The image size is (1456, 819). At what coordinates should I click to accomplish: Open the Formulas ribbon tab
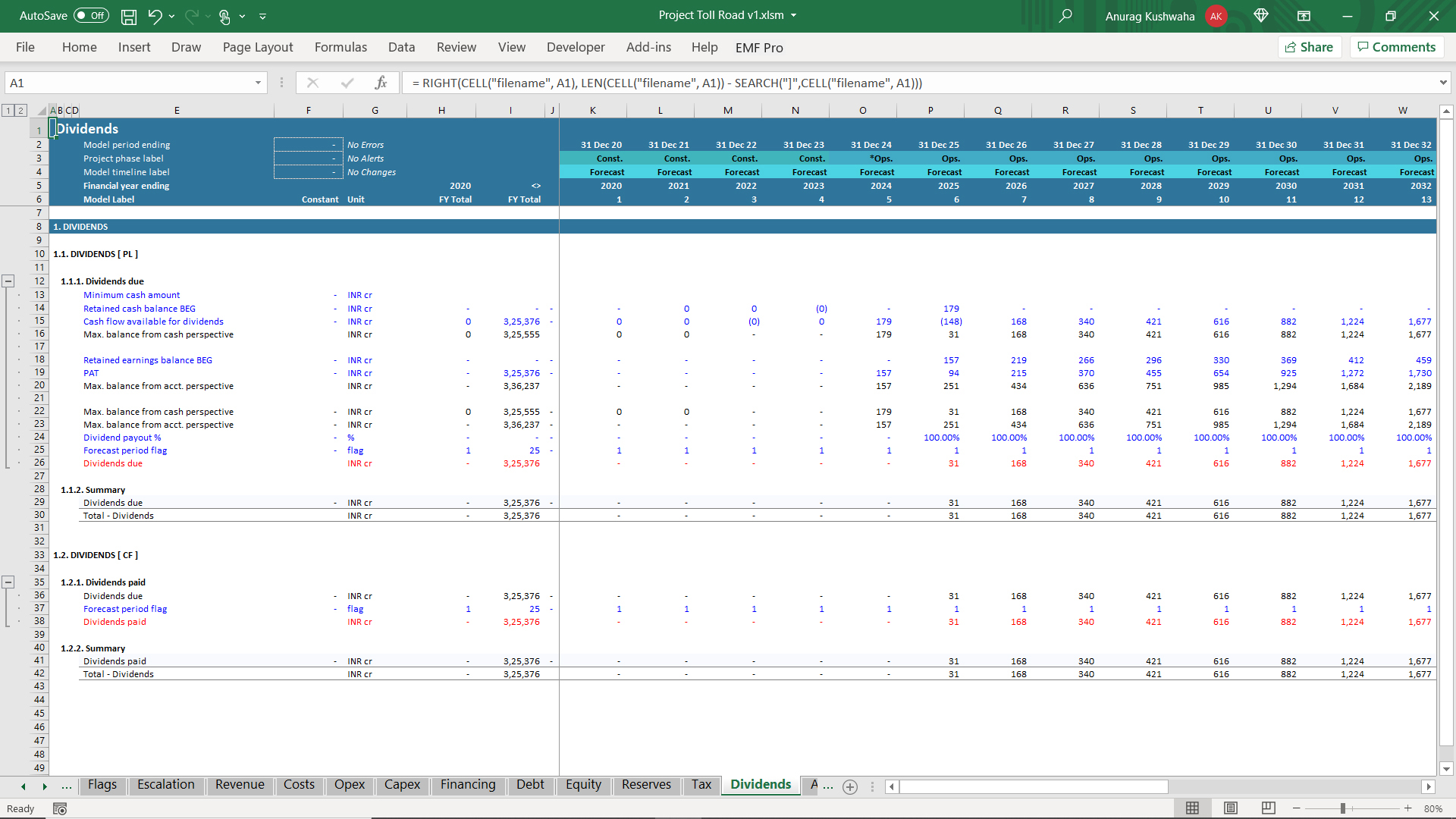[340, 47]
